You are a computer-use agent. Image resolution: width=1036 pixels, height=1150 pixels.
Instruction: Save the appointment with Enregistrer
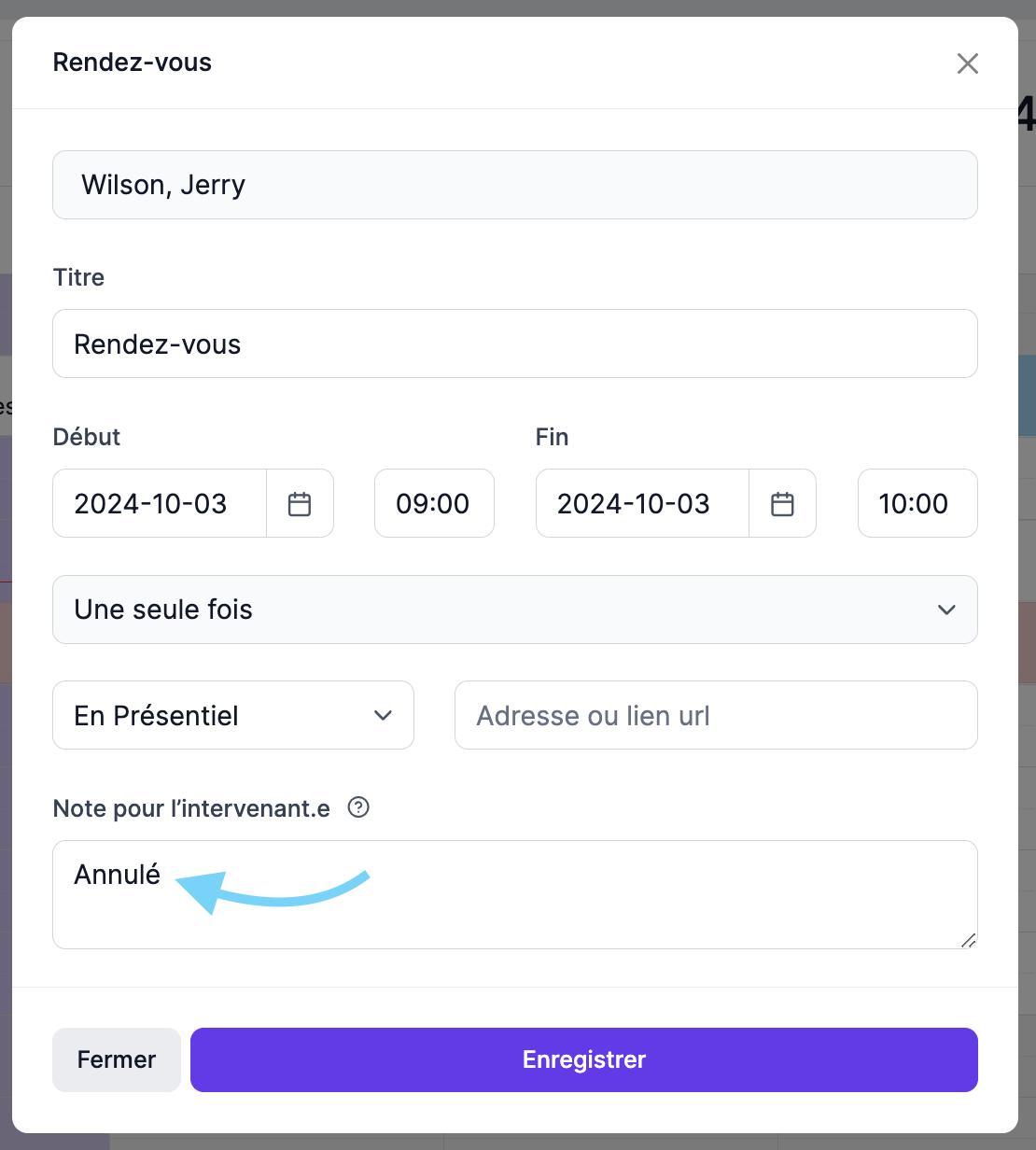point(584,1059)
